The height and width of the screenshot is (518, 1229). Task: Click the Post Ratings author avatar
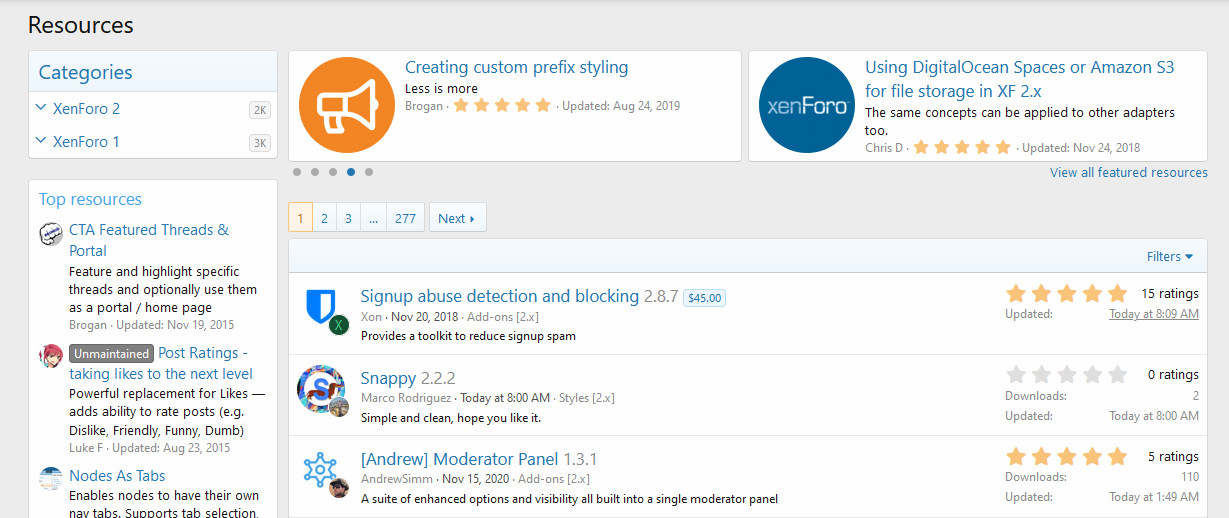point(51,356)
